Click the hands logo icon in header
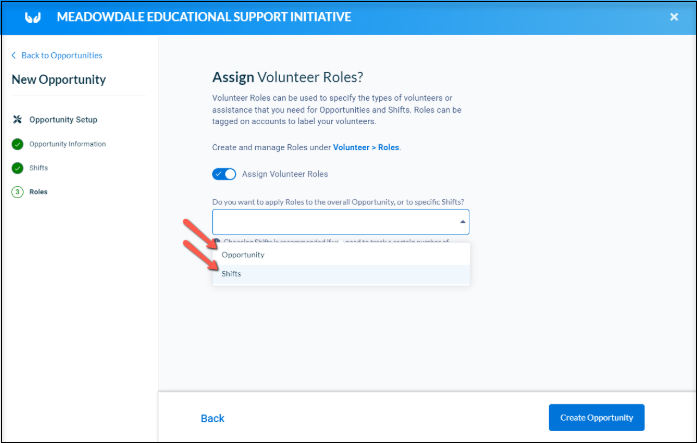697x443 pixels. coord(33,17)
